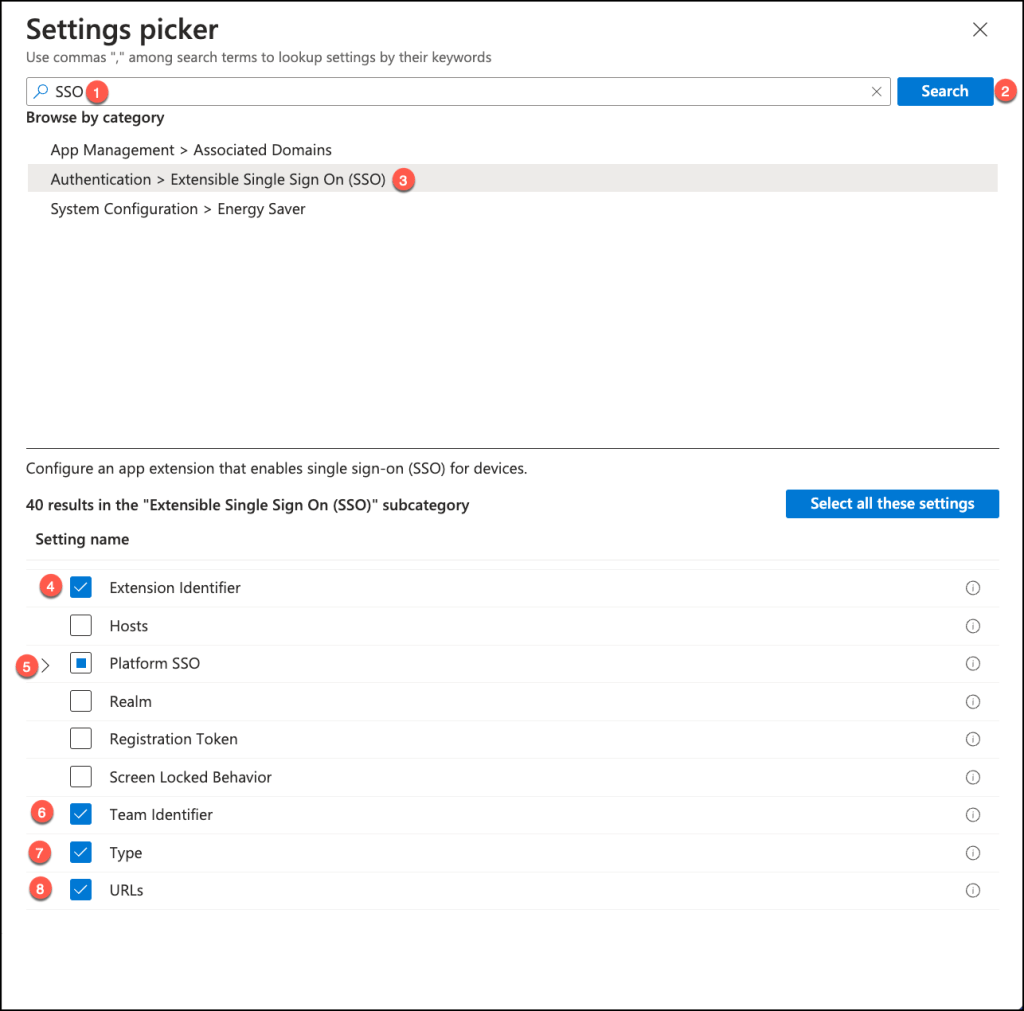
Task: Click the Search button
Action: coord(944,91)
